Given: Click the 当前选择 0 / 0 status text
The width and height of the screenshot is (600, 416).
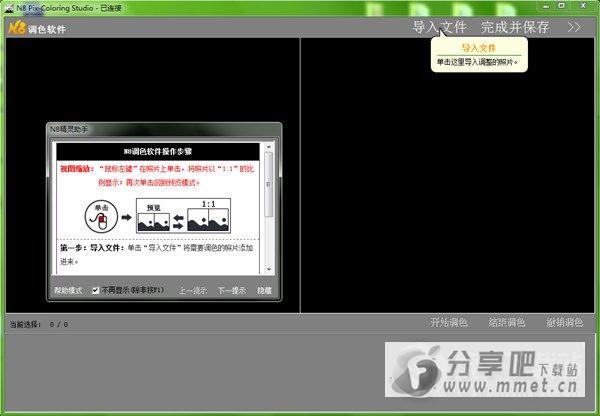Looking at the screenshot, I should (x=39, y=325).
